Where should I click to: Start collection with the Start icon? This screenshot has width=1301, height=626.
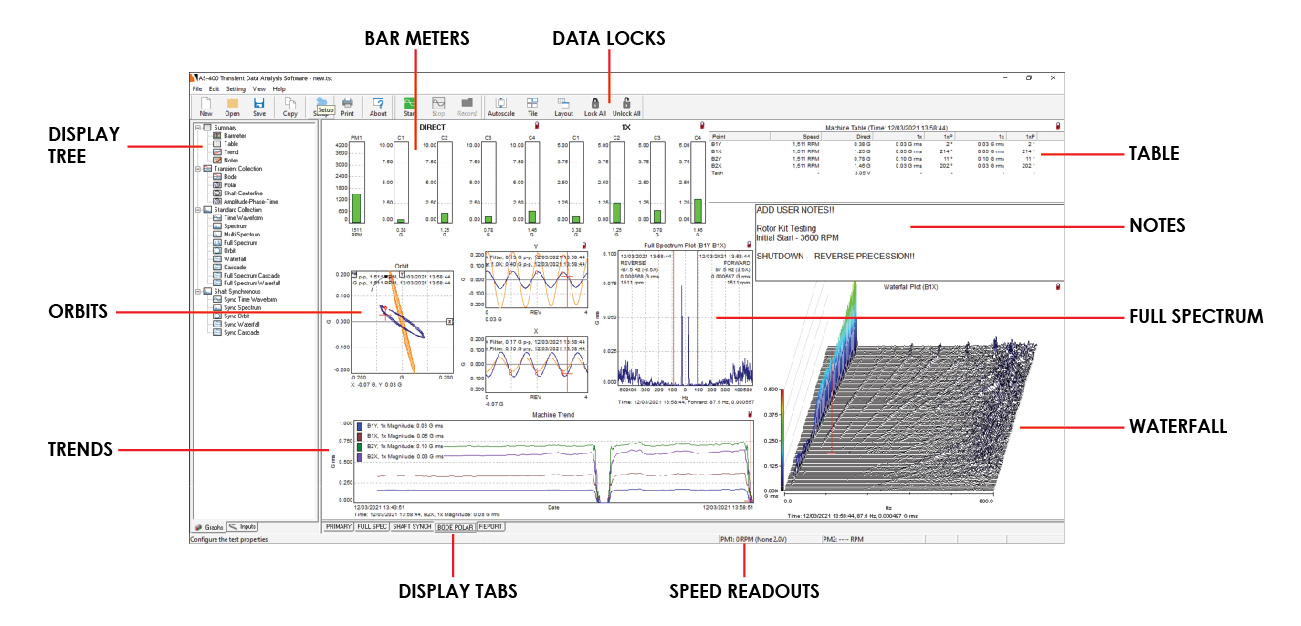click(409, 107)
